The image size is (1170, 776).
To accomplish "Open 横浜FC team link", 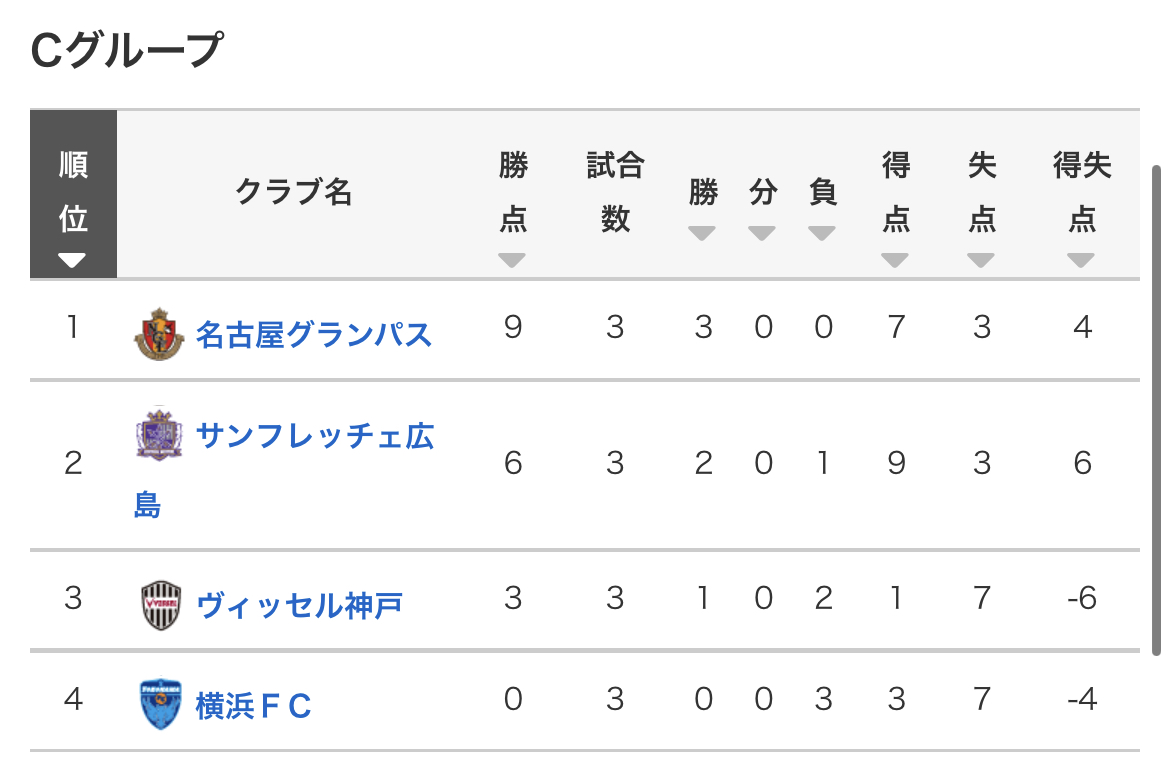I will 253,706.
